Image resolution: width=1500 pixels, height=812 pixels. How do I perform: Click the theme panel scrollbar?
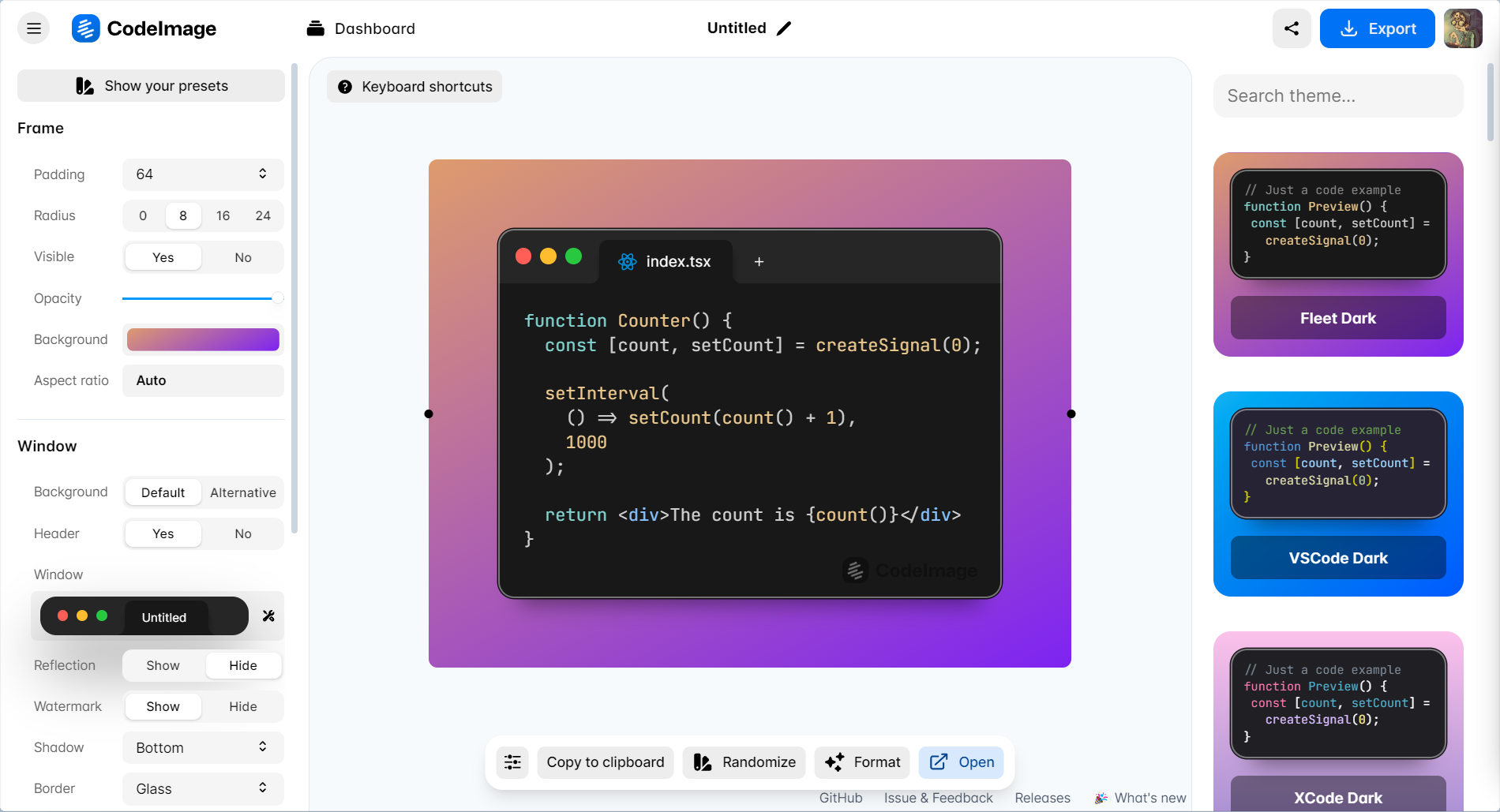[1491, 103]
